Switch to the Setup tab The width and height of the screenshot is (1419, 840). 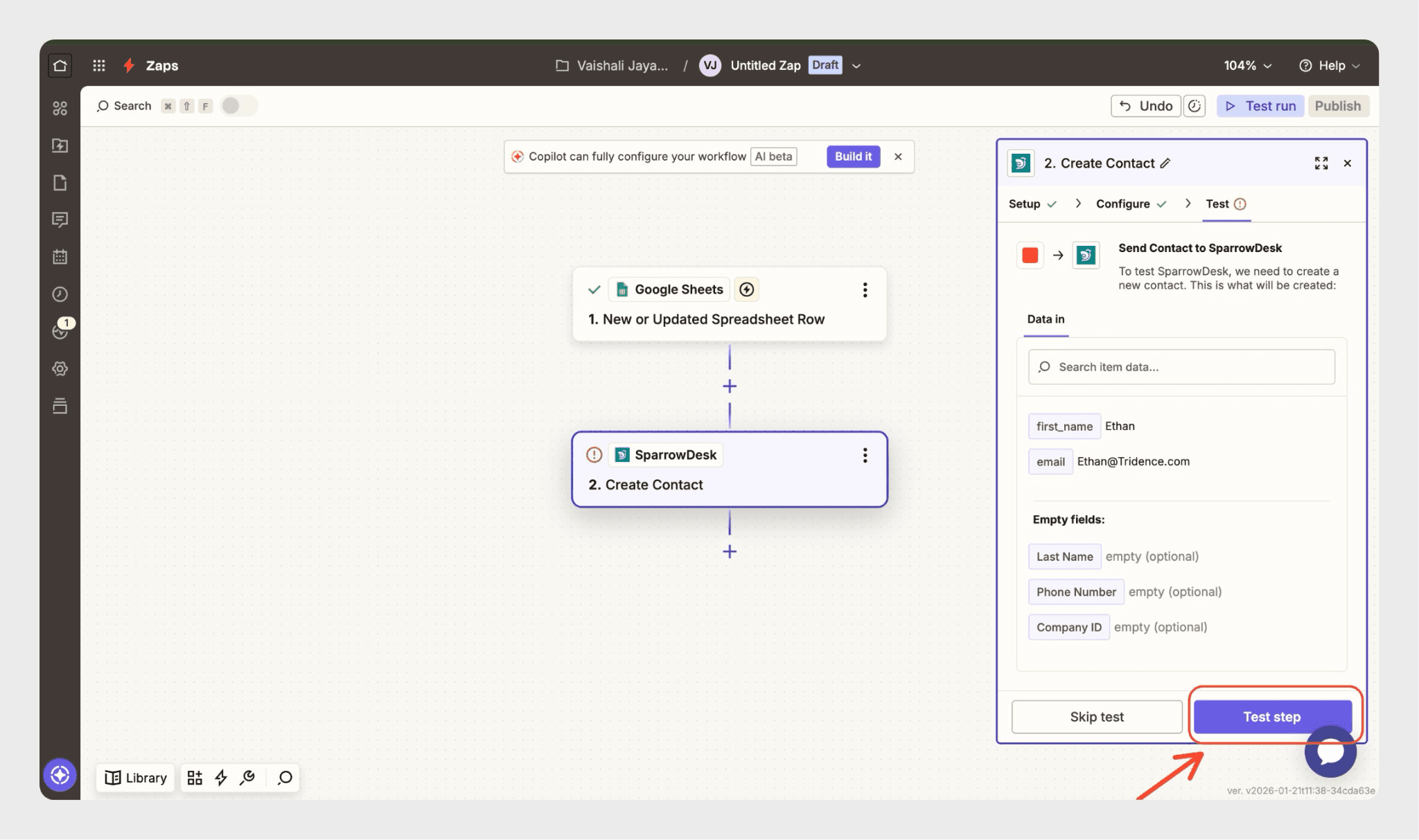[1024, 204]
